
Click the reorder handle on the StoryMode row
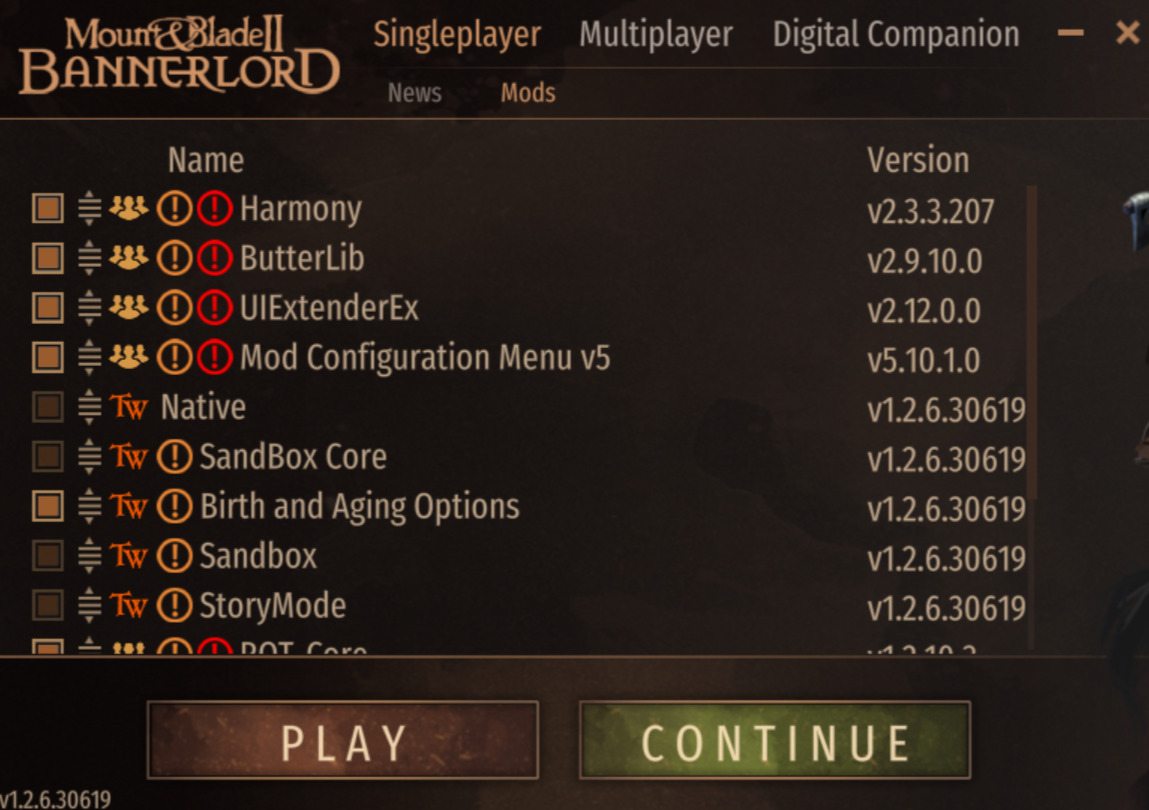tap(89, 605)
